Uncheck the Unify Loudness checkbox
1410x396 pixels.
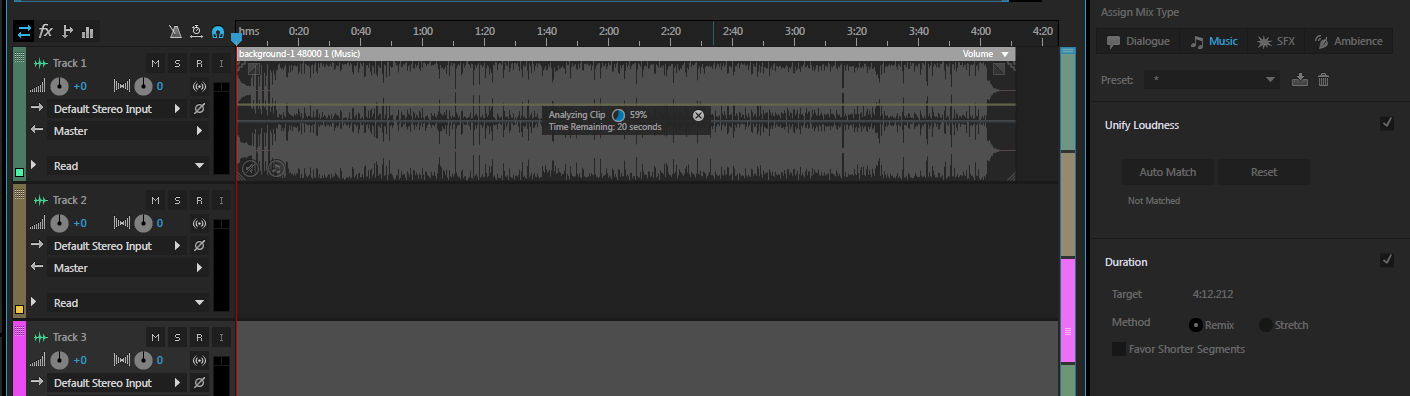tap(1386, 123)
